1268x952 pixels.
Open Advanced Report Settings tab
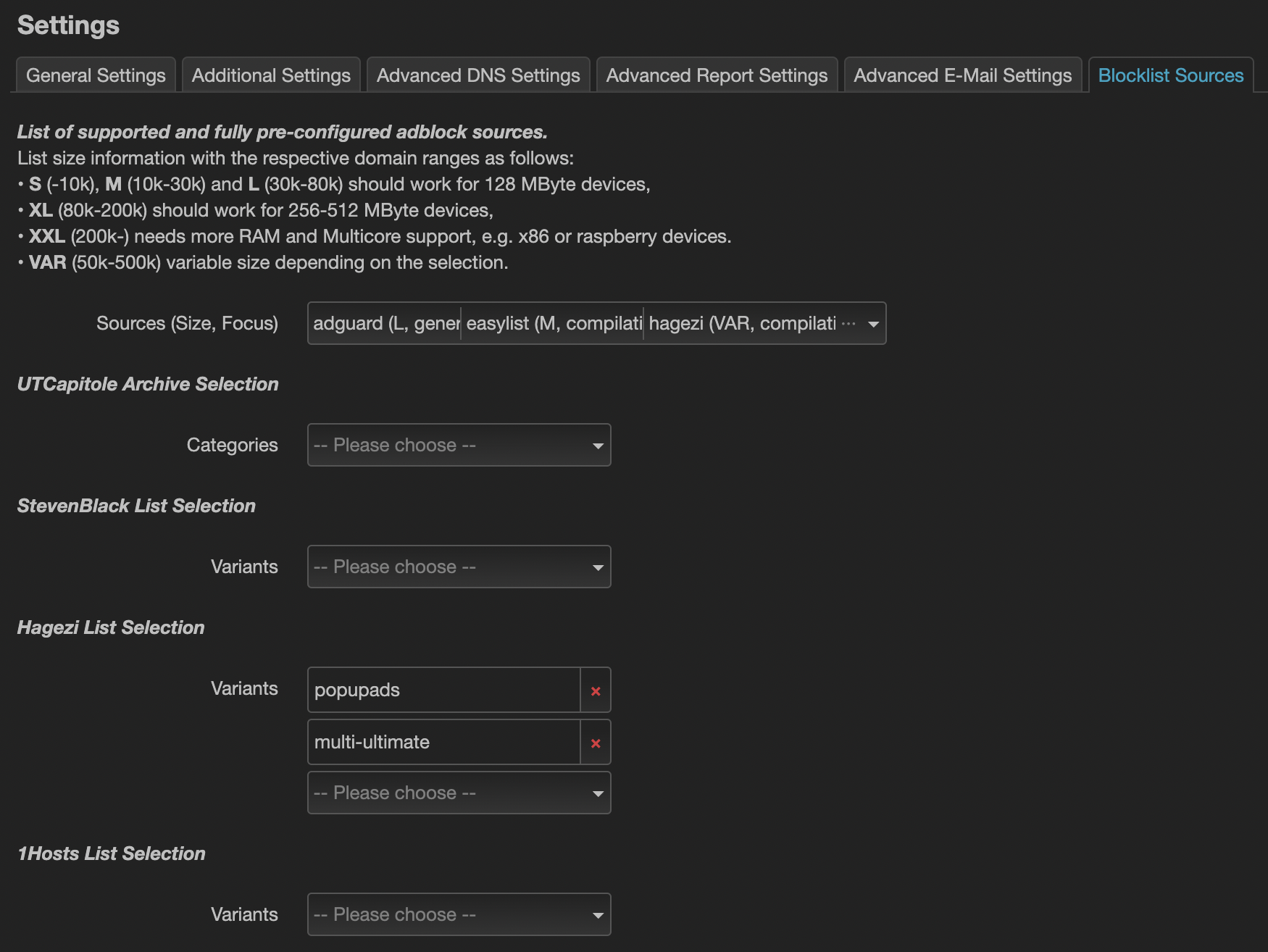[x=717, y=75]
